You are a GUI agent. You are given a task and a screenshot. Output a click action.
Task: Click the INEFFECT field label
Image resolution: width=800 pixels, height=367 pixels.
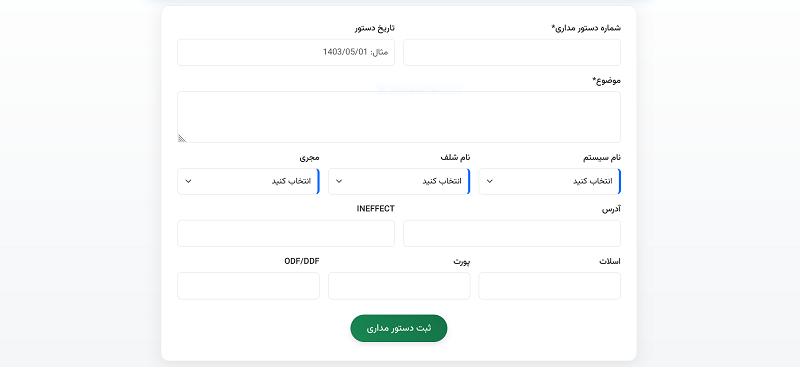(376, 209)
